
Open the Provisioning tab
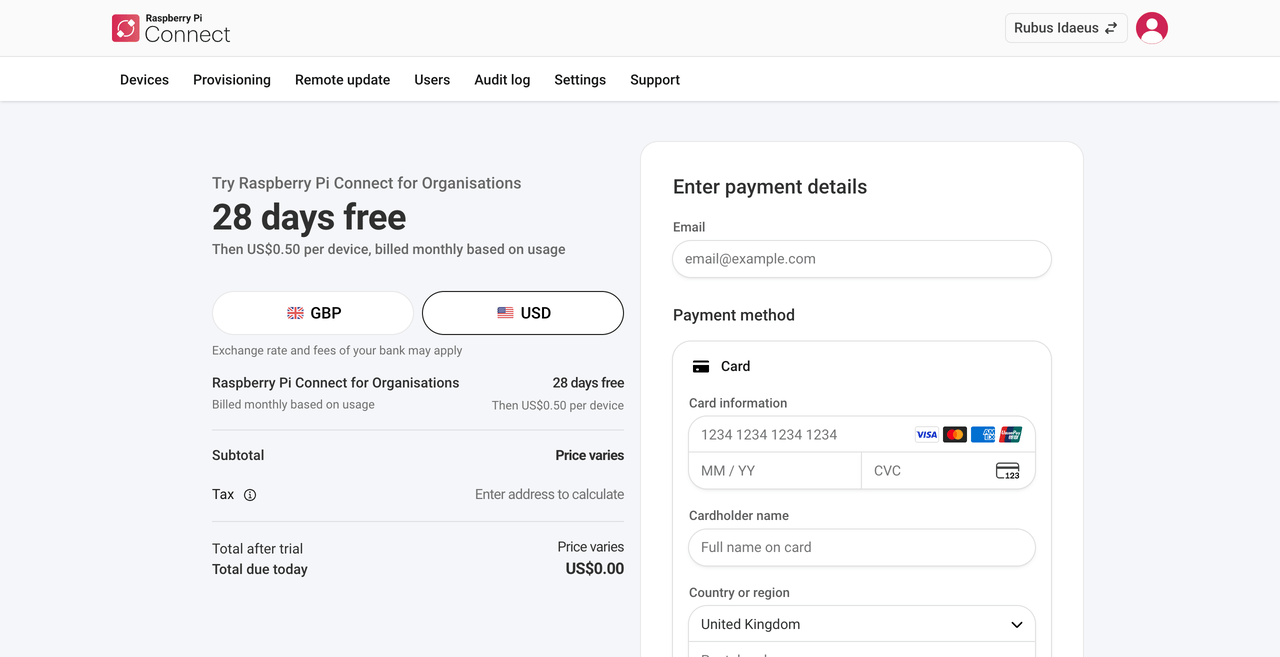[232, 80]
